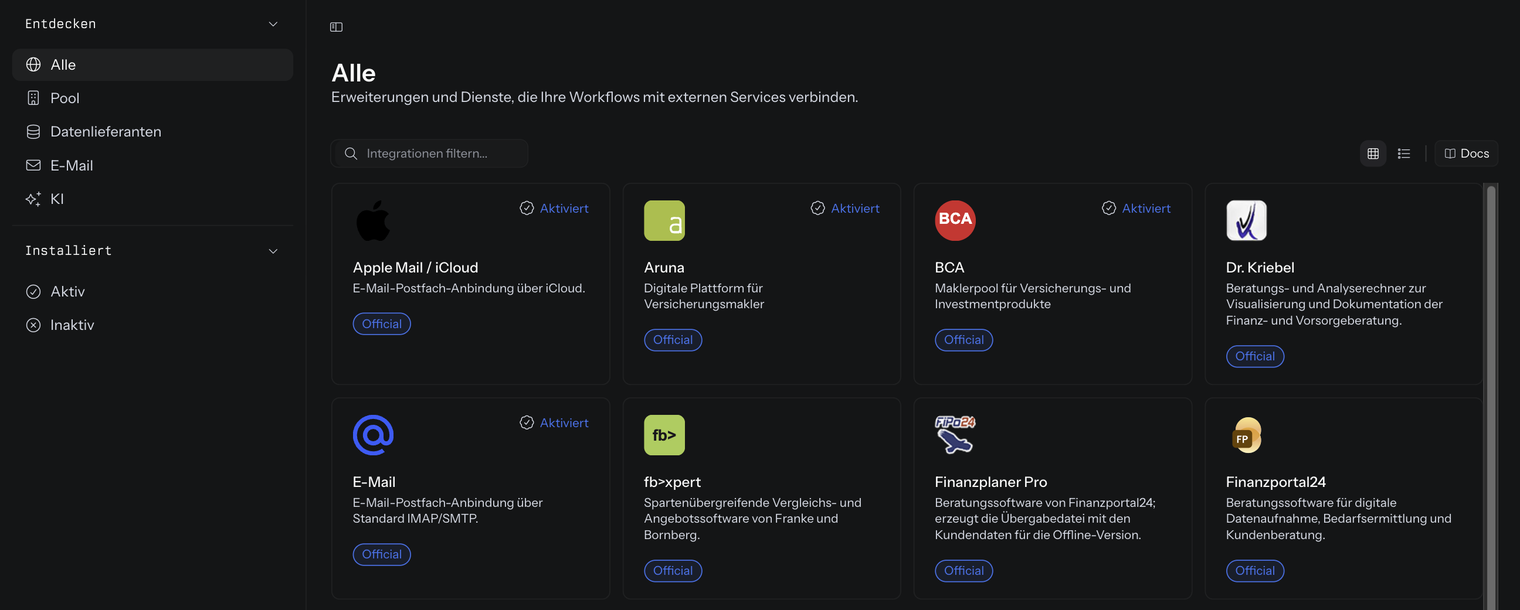1520x610 pixels.
Task: Click the blue @ logo on E-Mail card
Action: click(x=373, y=435)
